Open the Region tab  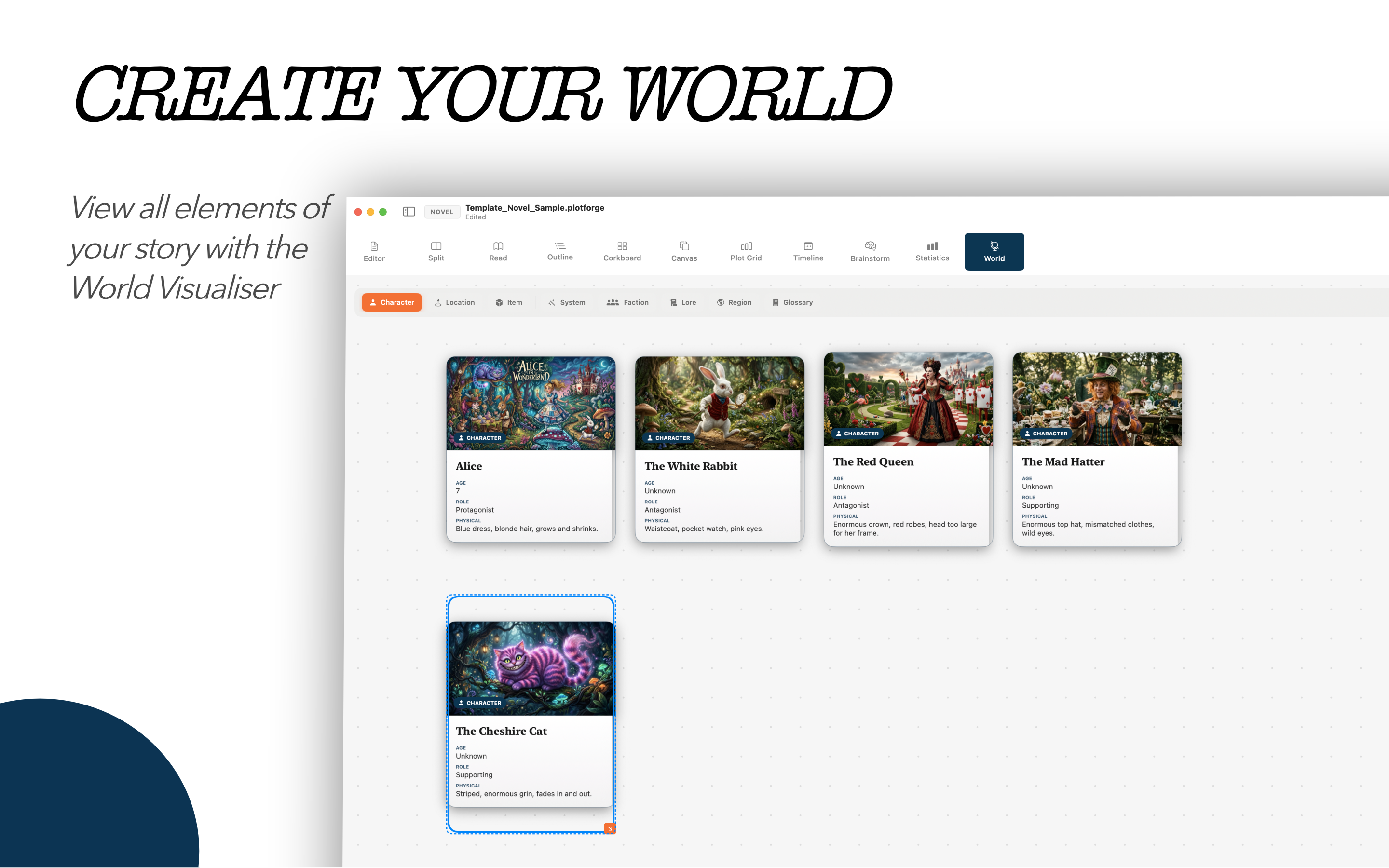734,302
